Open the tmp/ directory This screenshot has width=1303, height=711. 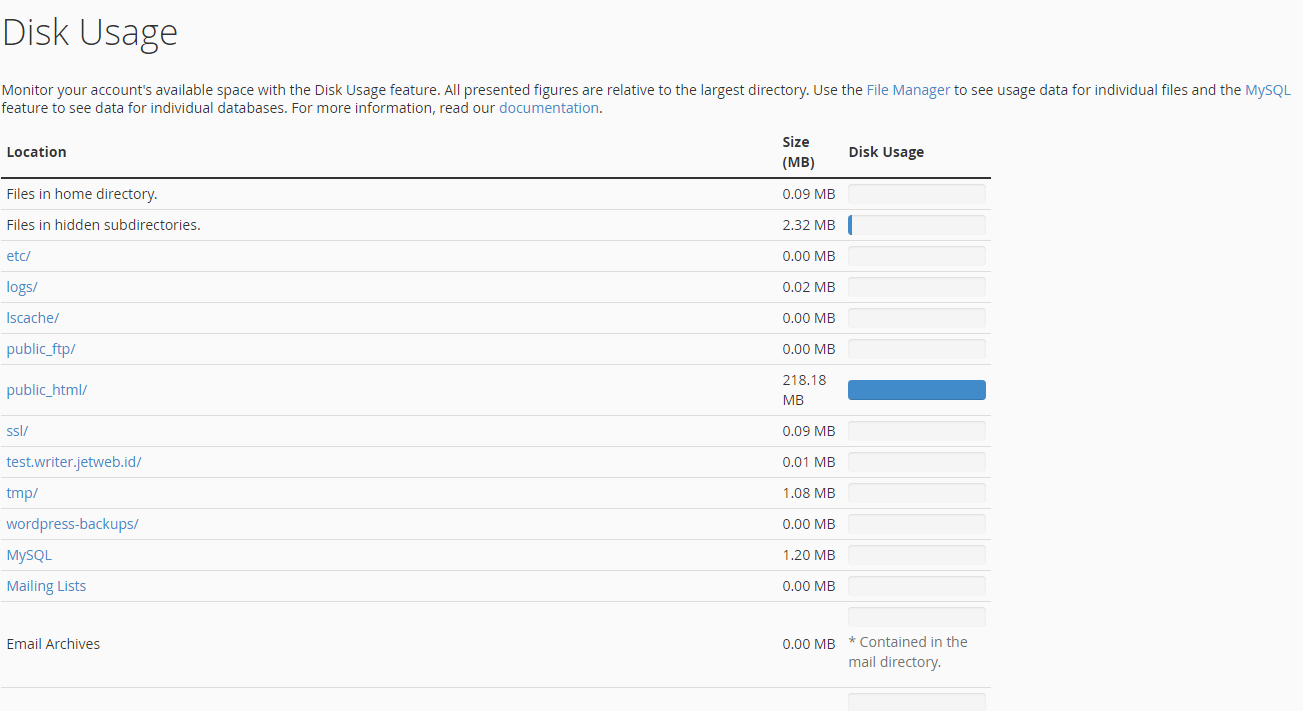[x=21, y=492]
